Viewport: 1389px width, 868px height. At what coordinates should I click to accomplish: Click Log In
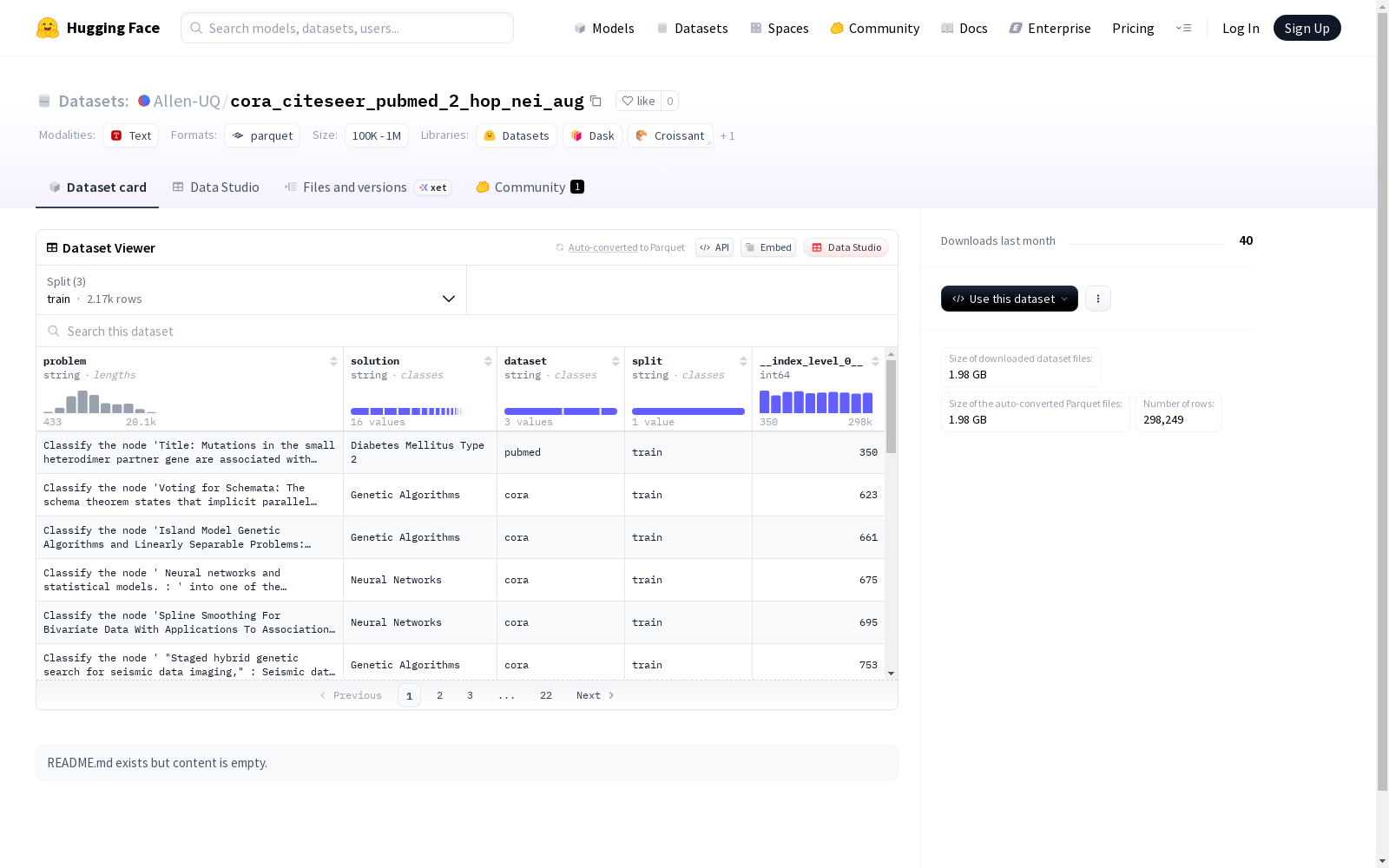click(1241, 28)
